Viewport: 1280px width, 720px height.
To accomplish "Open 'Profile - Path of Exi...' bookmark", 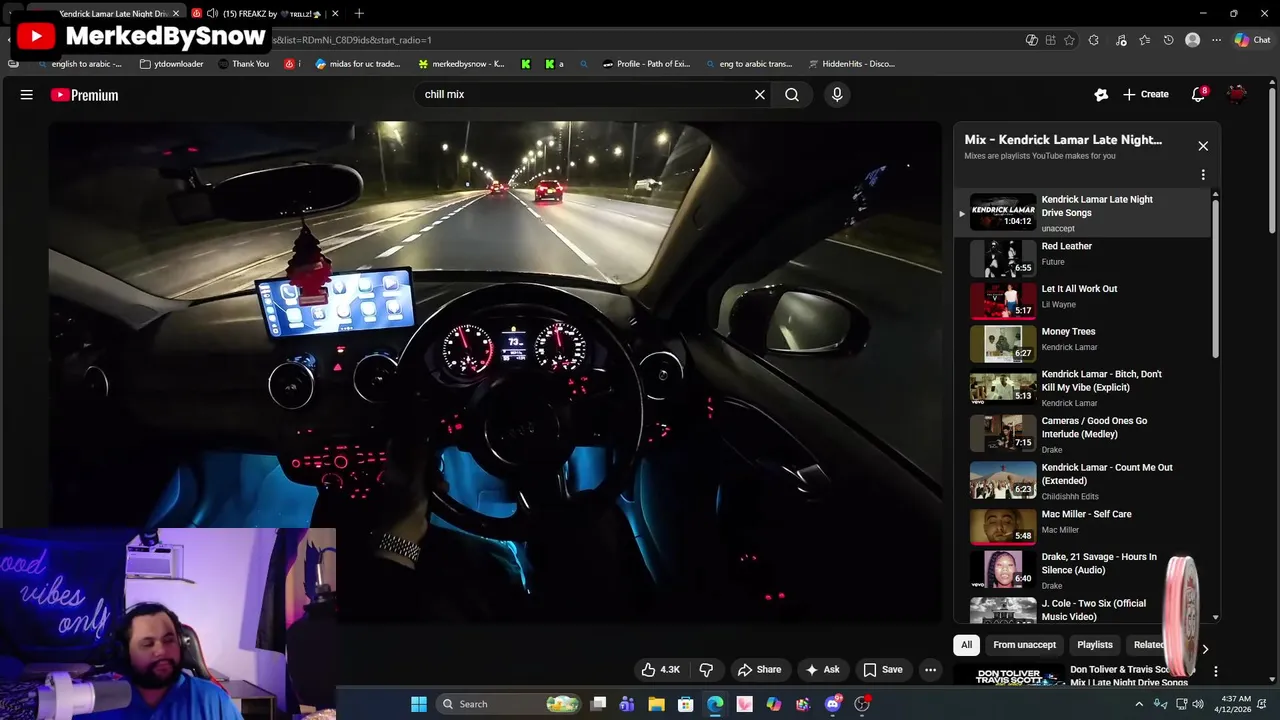I will pyautogui.click(x=646, y=64).
